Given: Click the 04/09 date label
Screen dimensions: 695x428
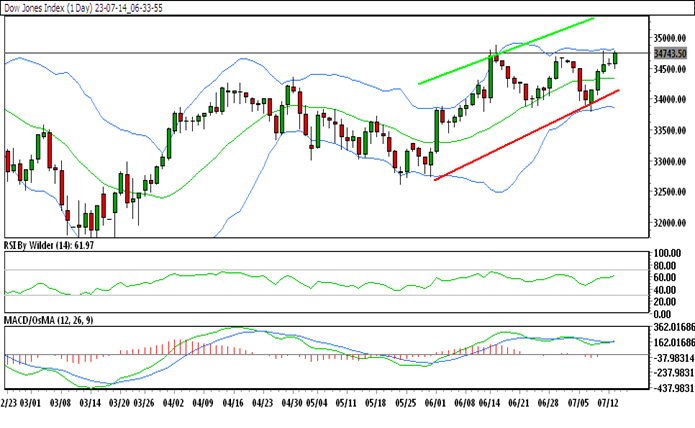Looking at the screenshot, I should pyautogui.click(x=203, y=403).
